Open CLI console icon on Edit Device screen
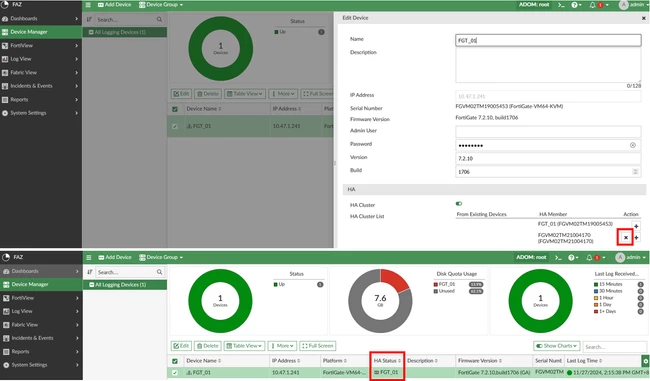 tap(561, 5)
